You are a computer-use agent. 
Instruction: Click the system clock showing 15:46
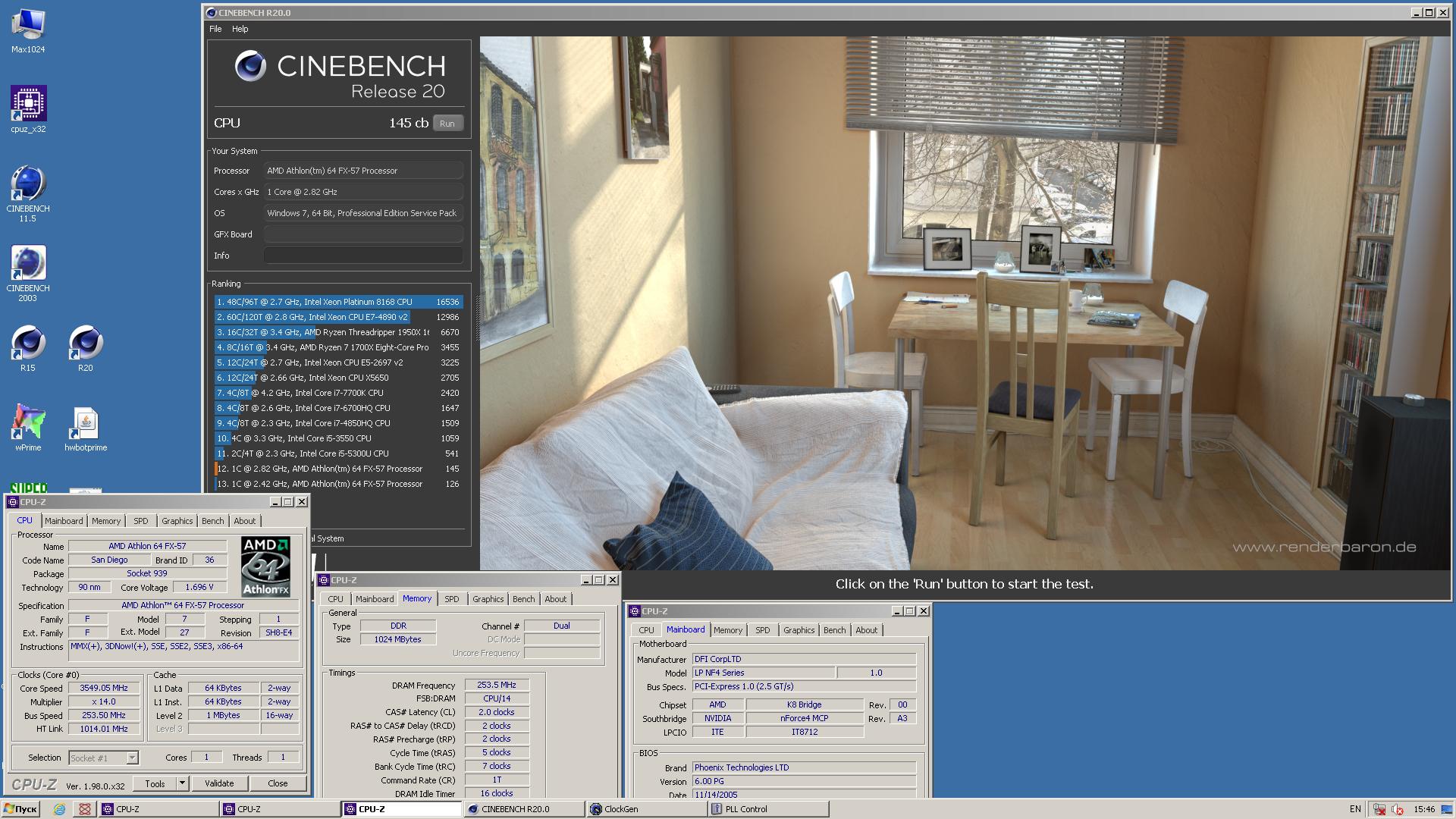(1424, 809)
